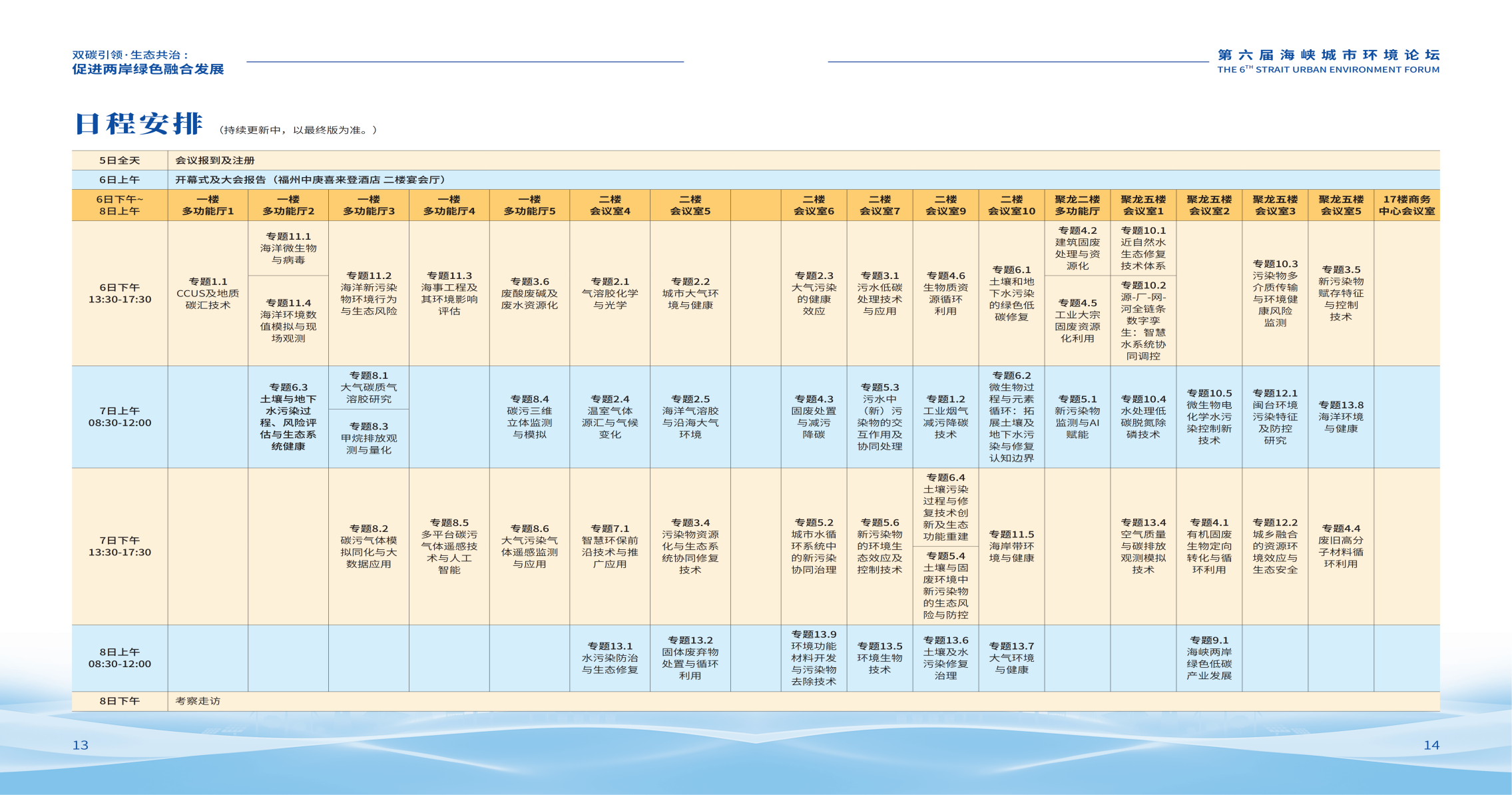Click the 开幕式及大会报告 row text

[310, 180]
